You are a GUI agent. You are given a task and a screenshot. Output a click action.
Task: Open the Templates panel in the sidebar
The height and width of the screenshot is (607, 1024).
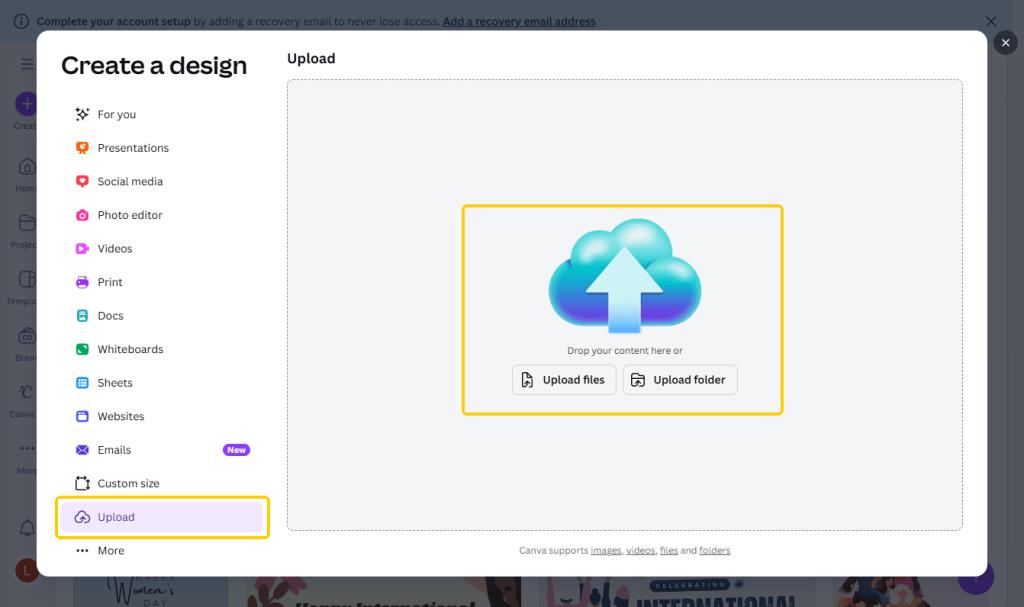click(25, 281)
